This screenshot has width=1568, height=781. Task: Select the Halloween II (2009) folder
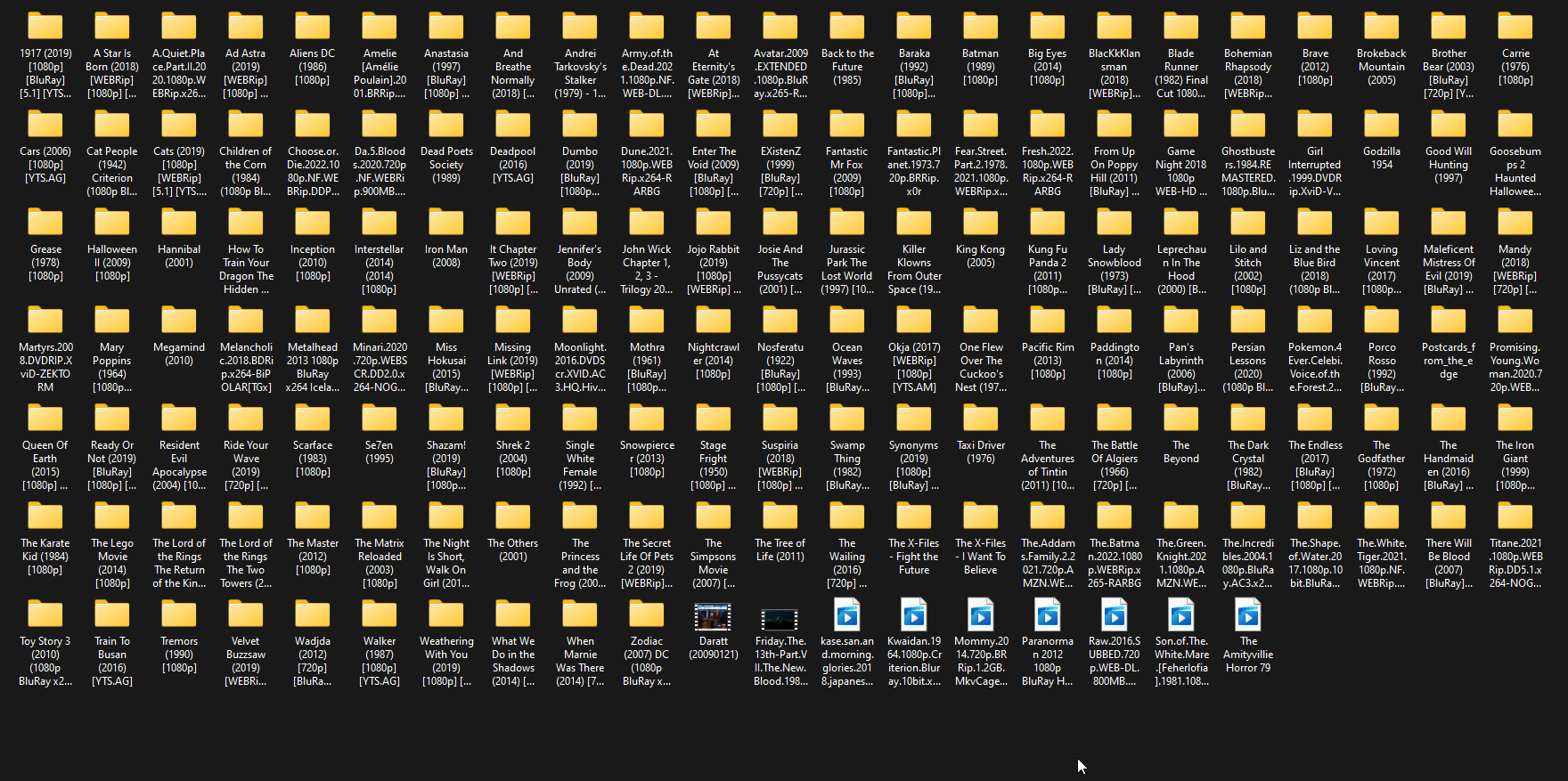pos(112,223)
